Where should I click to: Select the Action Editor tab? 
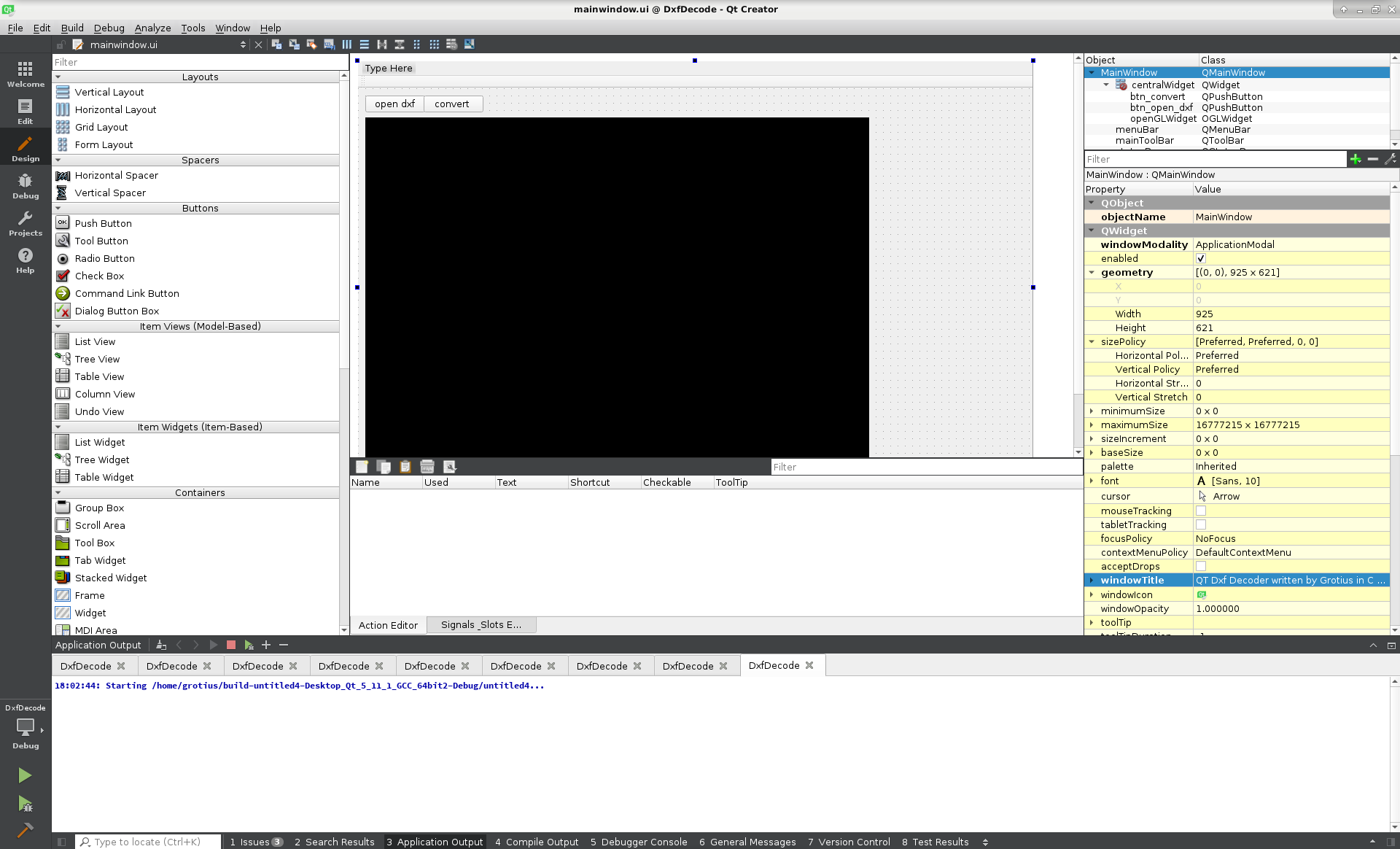(388, 625)
